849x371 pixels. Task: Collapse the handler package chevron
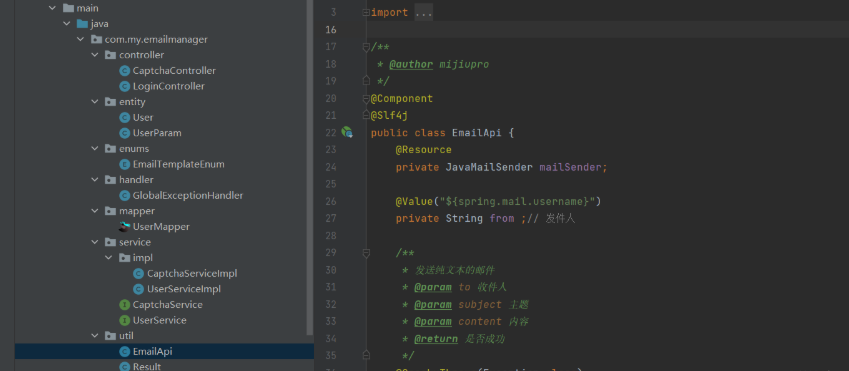point(95,180)
